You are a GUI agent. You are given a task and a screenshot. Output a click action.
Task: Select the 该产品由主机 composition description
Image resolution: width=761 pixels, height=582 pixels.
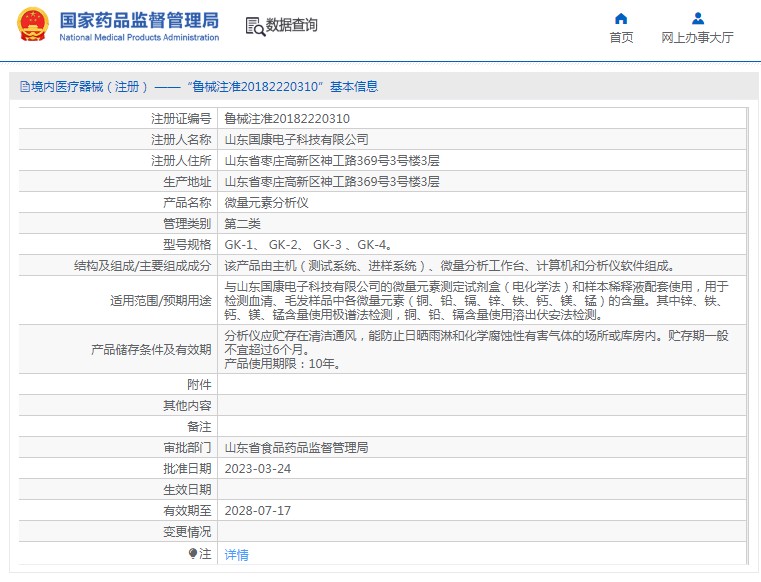click(449, 266)
